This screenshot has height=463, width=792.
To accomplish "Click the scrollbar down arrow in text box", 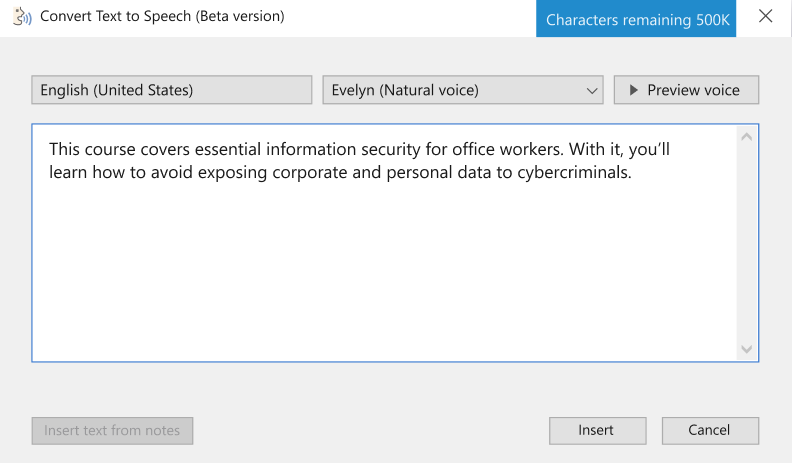I will click(747, 349).
